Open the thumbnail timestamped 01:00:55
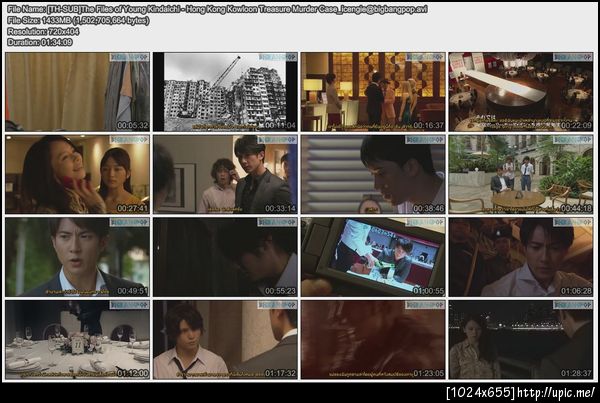 [373, 257]
